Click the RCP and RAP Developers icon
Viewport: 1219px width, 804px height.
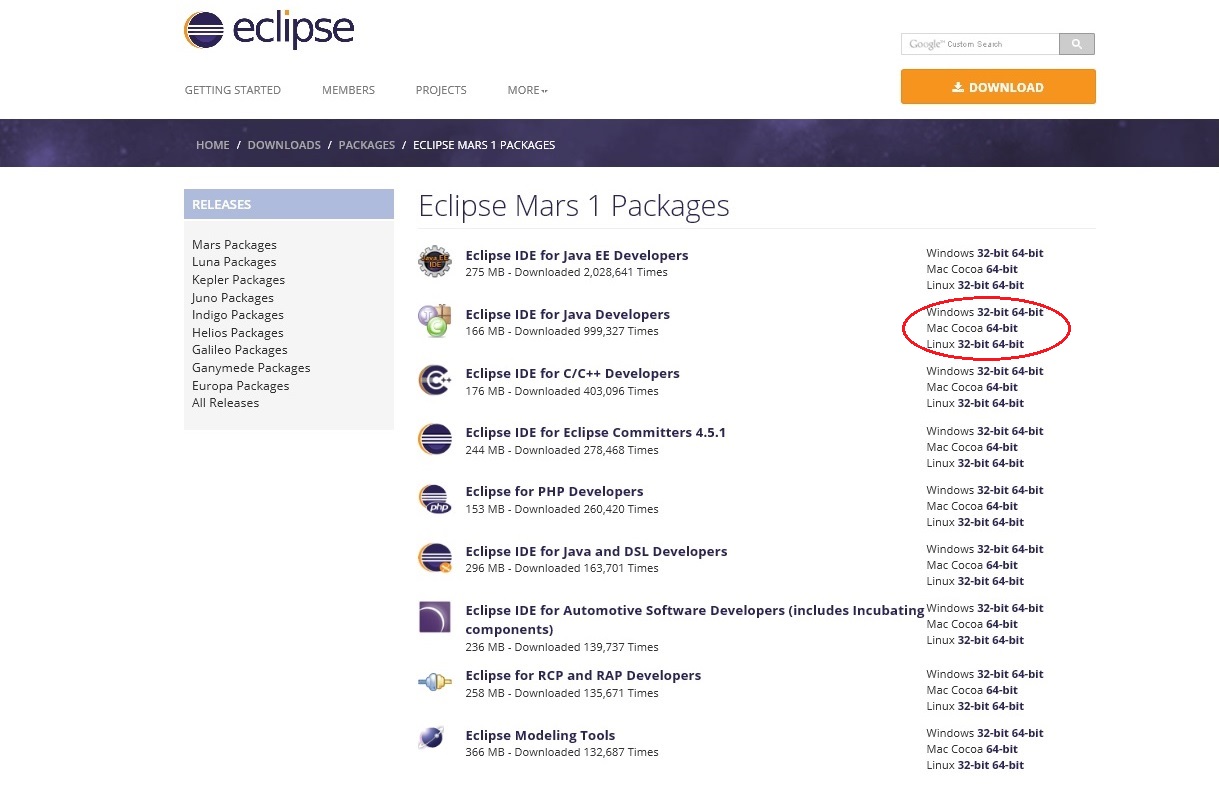435,683
